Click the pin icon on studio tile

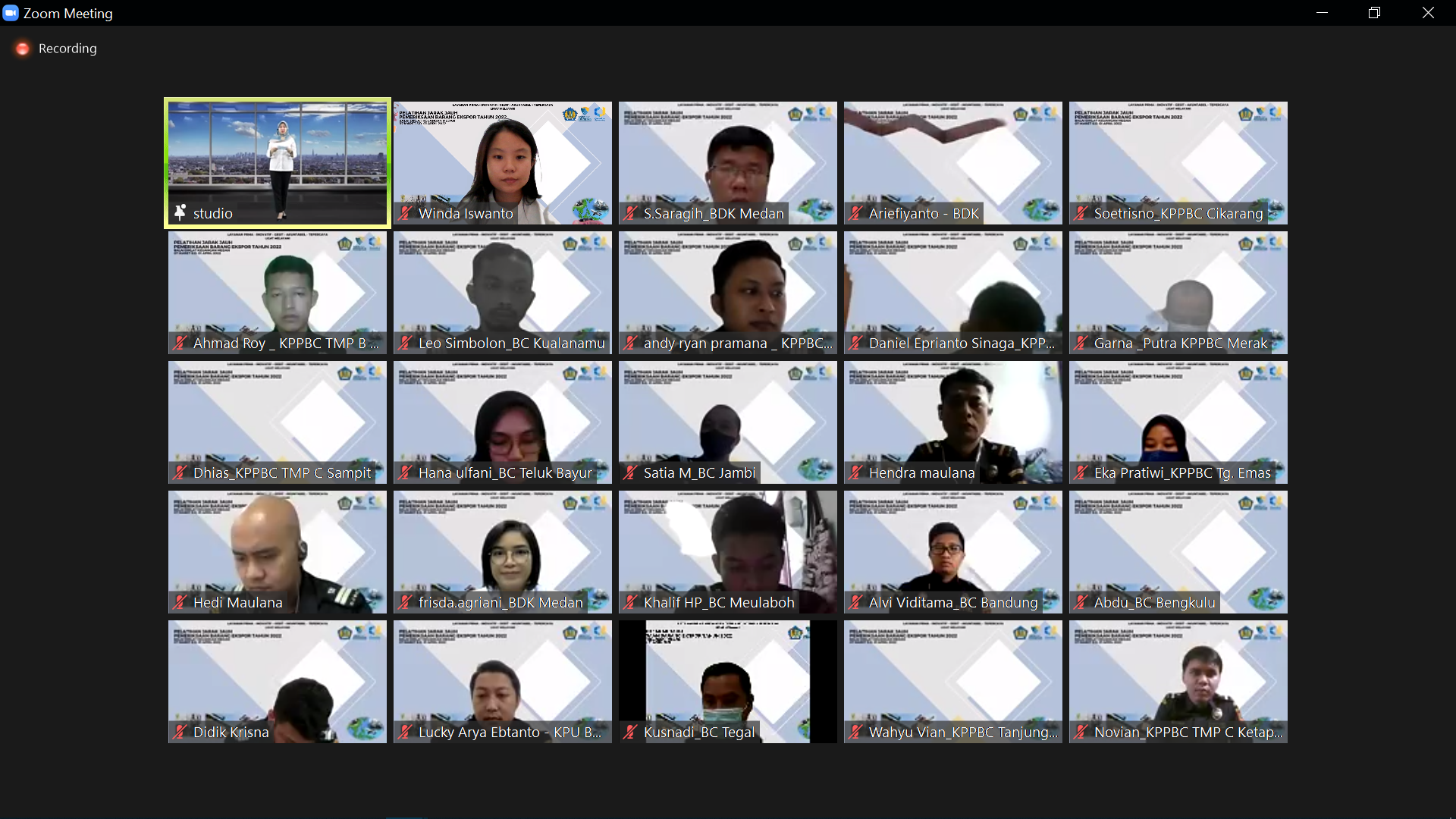(x=180, y=213)
